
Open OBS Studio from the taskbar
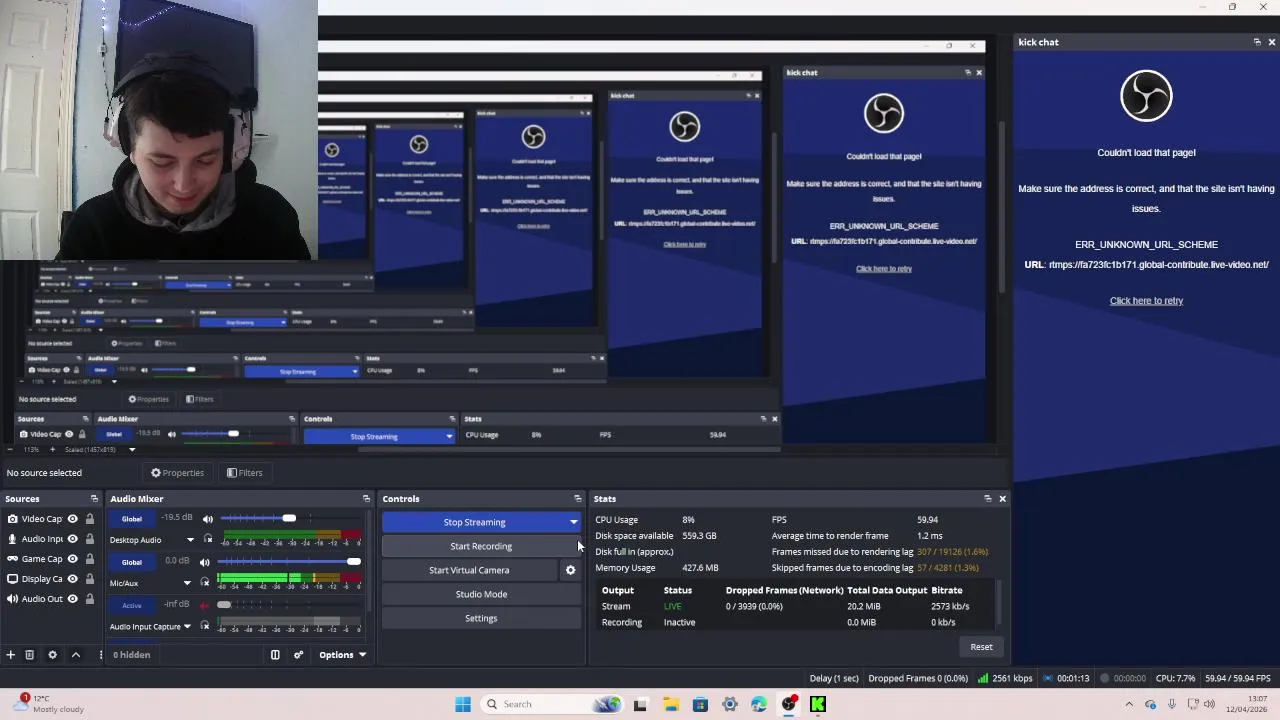tap(789, 704)
